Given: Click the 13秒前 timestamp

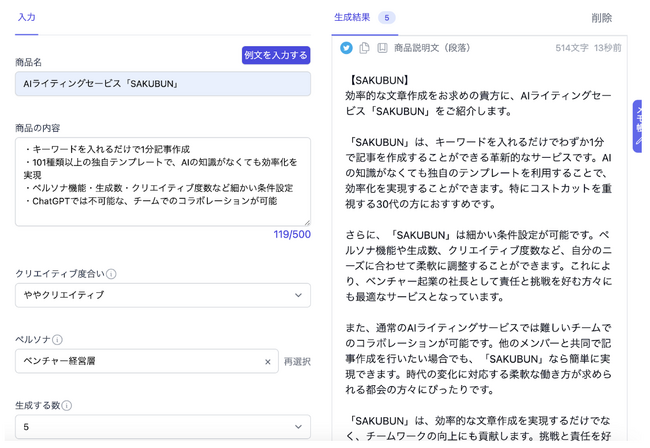Looking at the screenshot, I should point(608,48).
